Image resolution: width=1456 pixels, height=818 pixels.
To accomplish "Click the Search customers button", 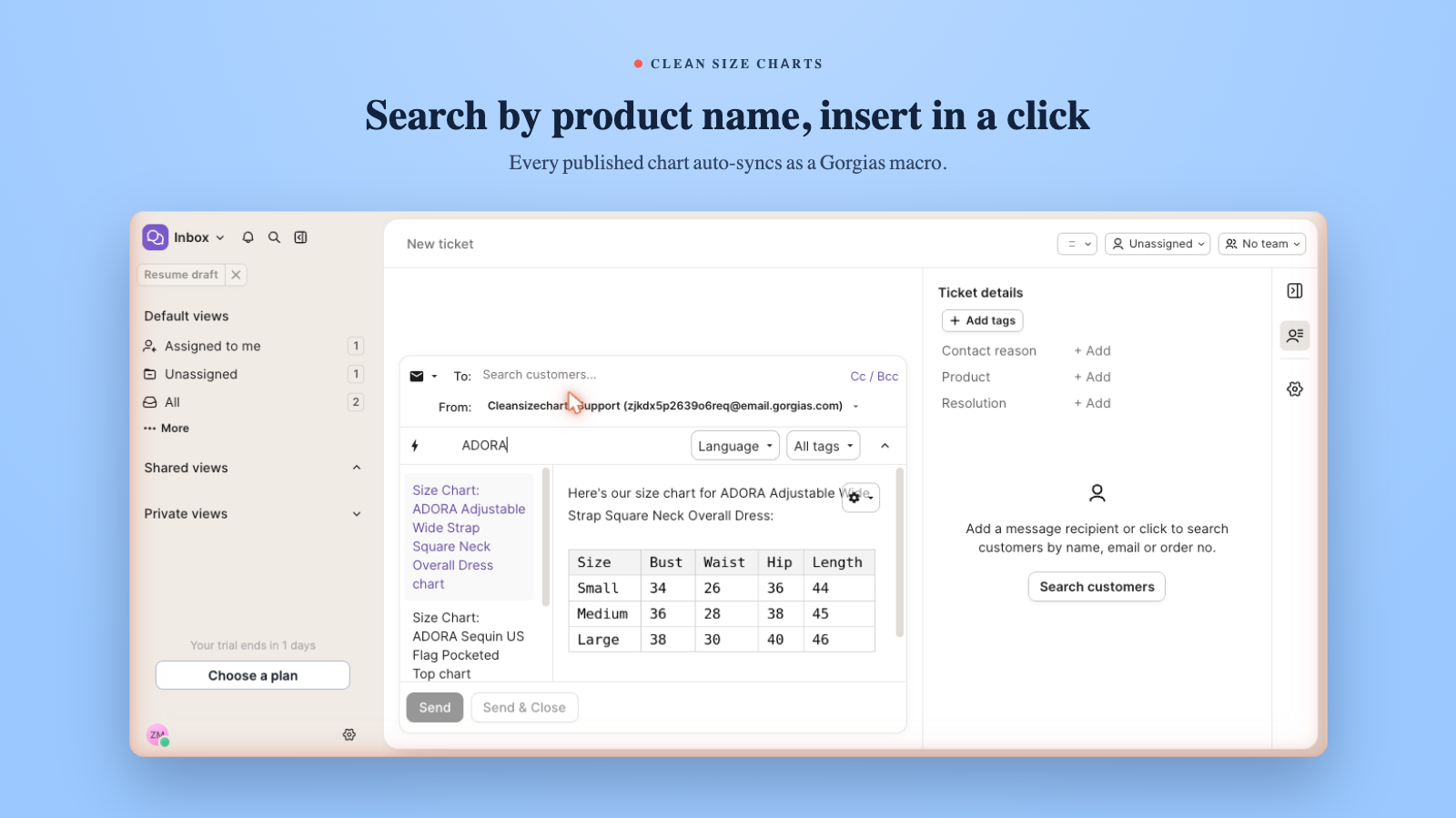I will point(1097,587).
